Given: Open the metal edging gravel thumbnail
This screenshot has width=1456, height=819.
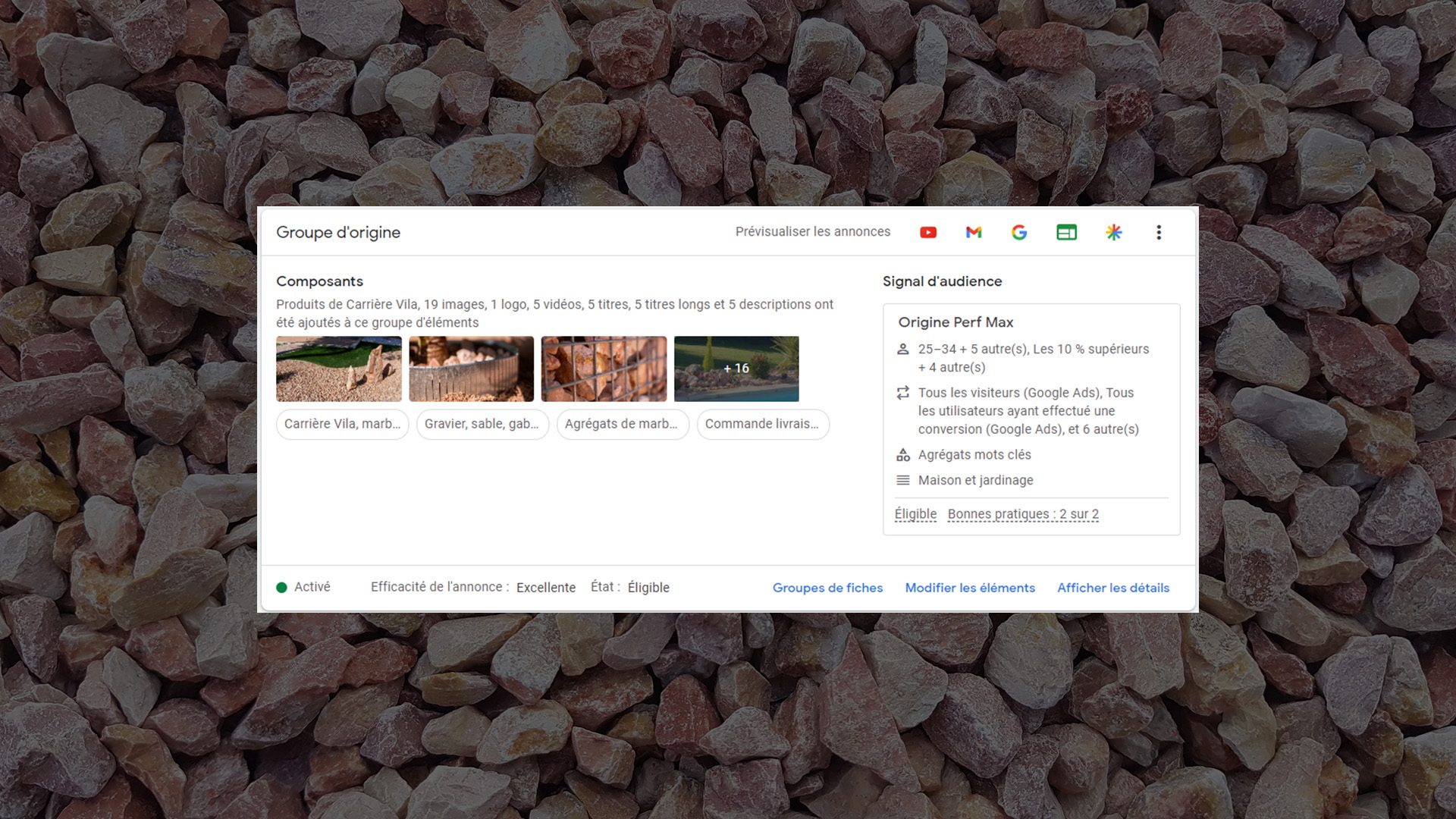Looking at the screenshot, I should coord(471,369).
